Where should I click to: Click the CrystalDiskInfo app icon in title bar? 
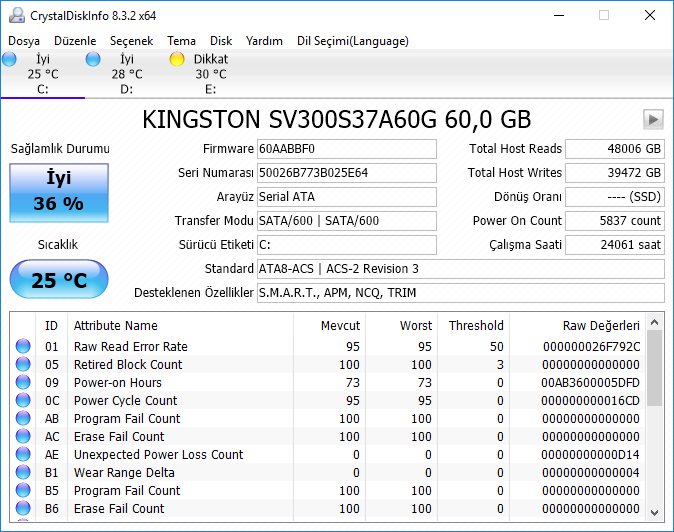pos(17,15)
